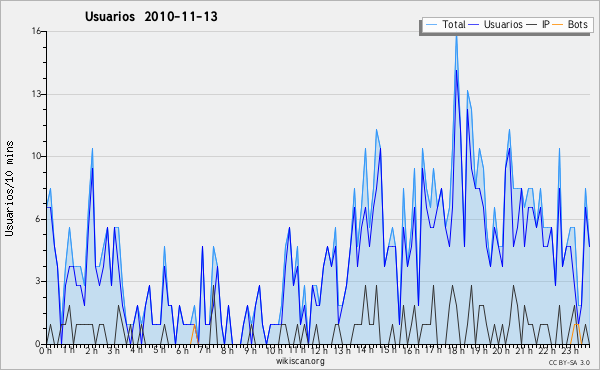Click the x-axis label '23 h'
The image size is (600, 370).
tap(570, 351)
